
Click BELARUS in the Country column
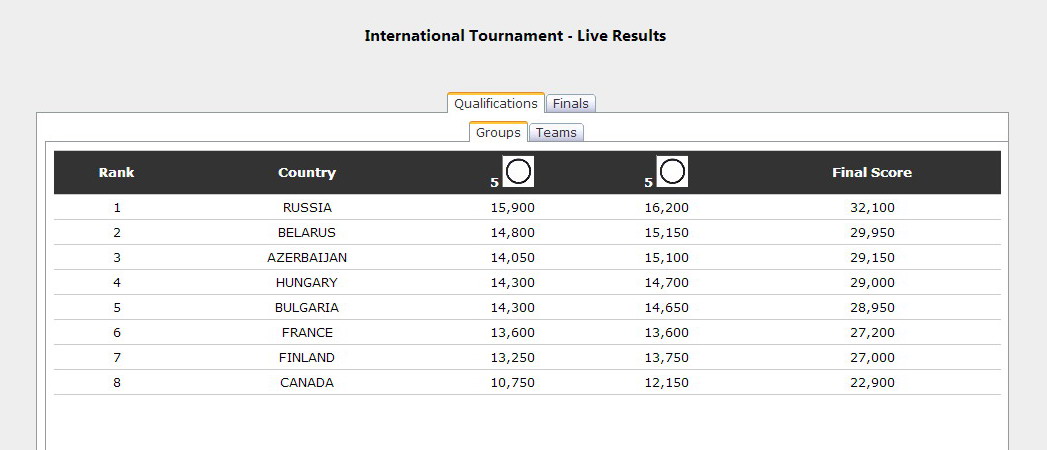pos(307,233)
